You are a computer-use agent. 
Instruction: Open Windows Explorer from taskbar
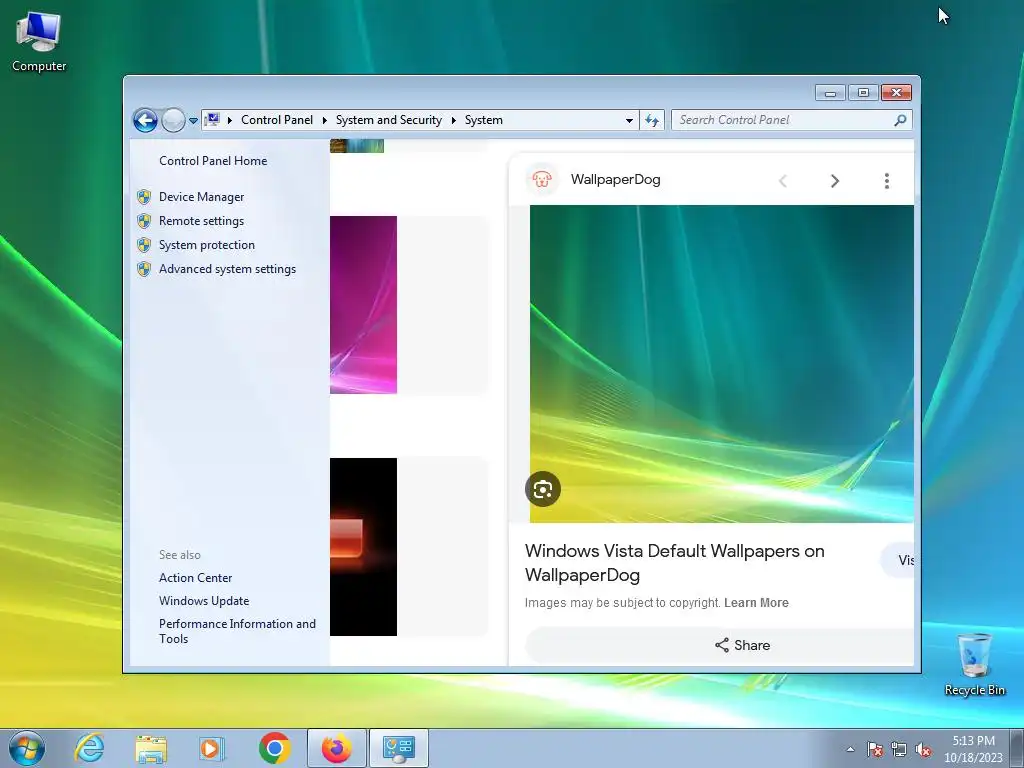tap(151, 748)
